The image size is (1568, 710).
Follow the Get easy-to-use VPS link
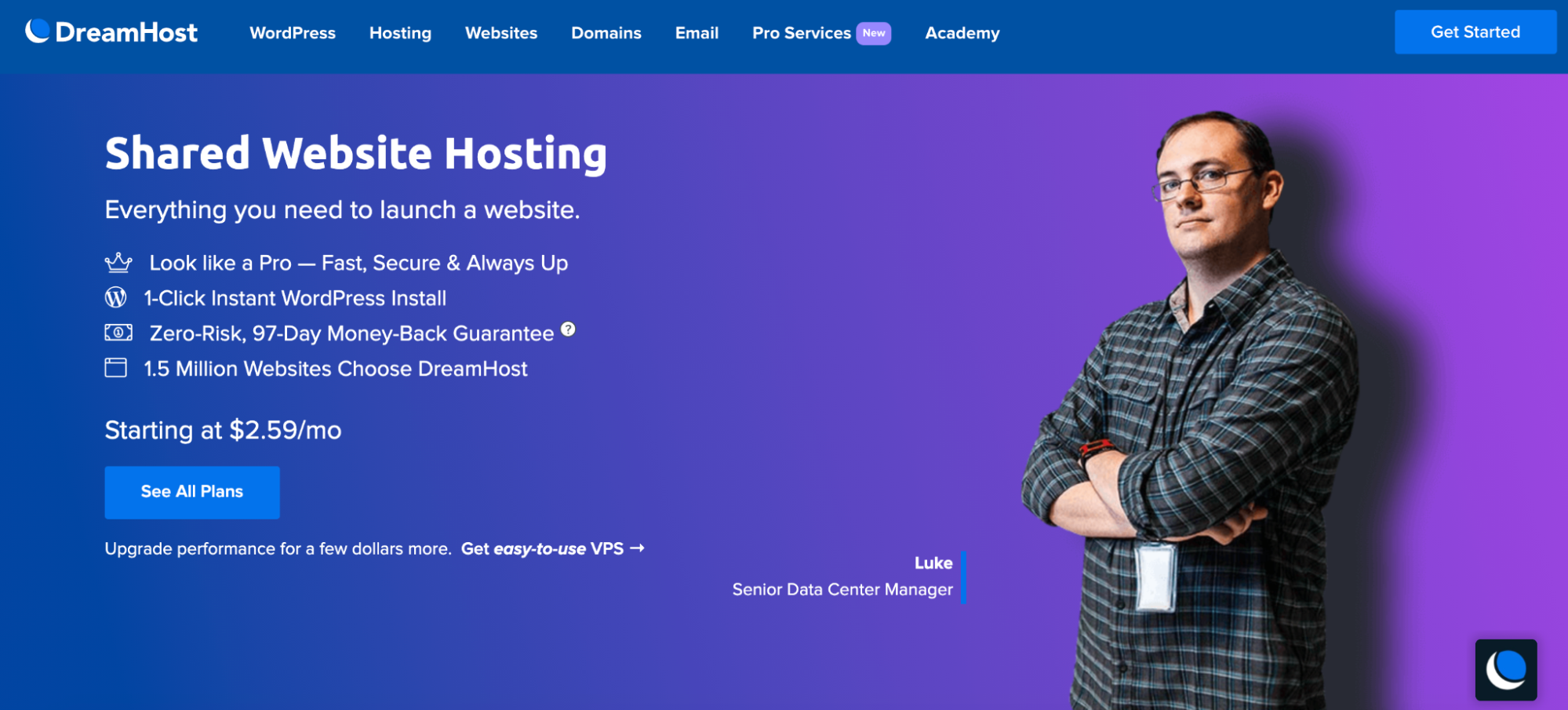point(552,548)
